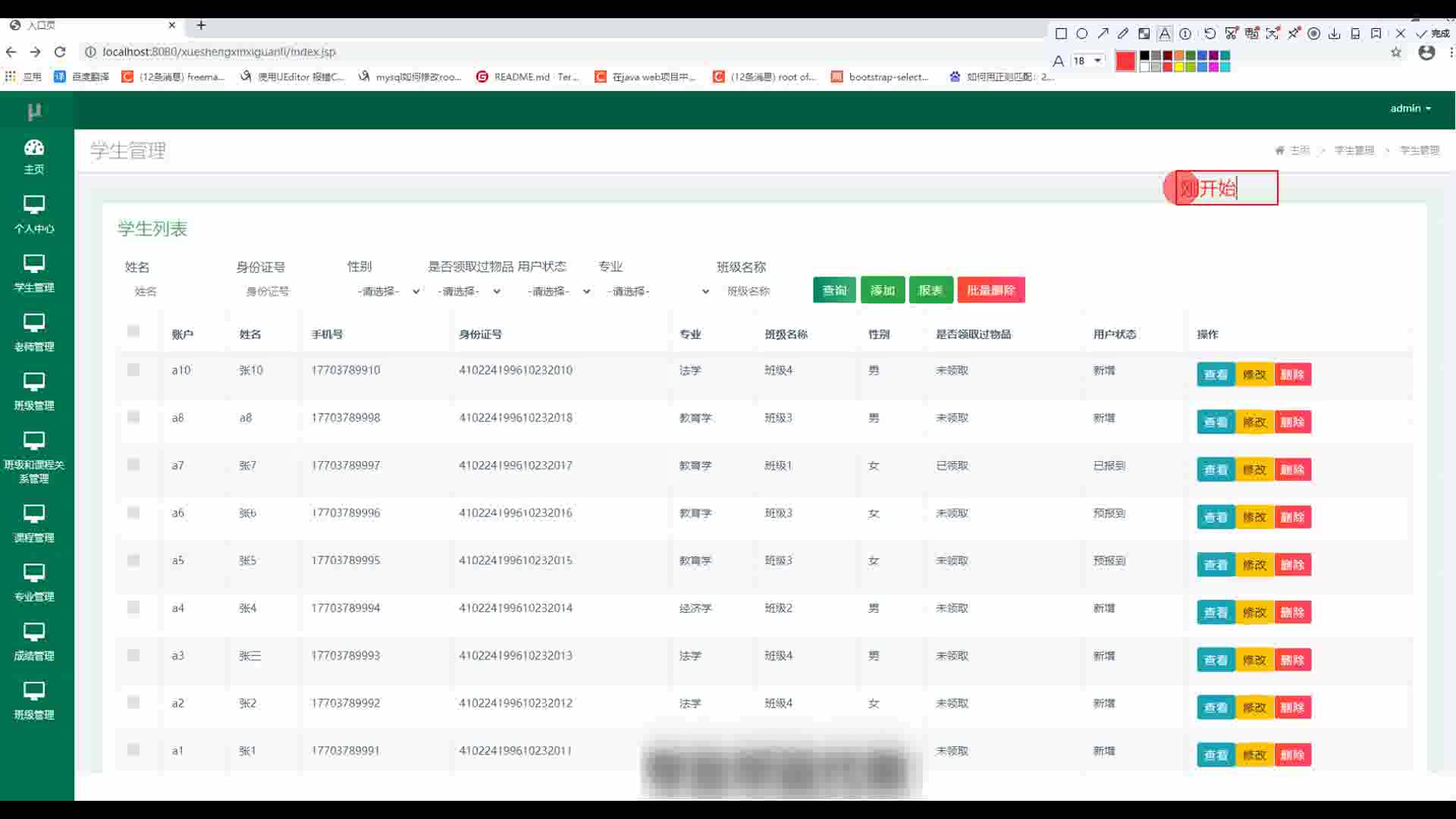This screenshot has width=1456, height=819.
Task: Expand the font size 18 dropdown
Action: click(1097, 61)
